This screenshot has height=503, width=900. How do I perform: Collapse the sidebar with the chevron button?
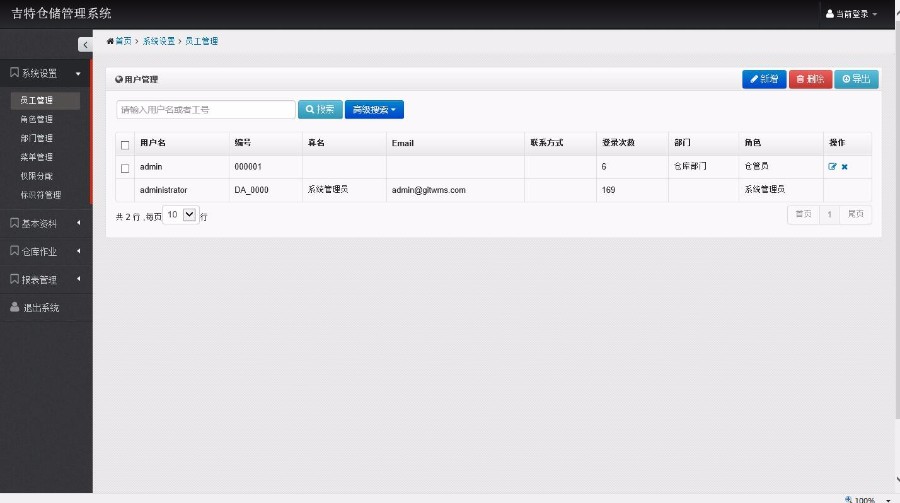tap(85, 44)
